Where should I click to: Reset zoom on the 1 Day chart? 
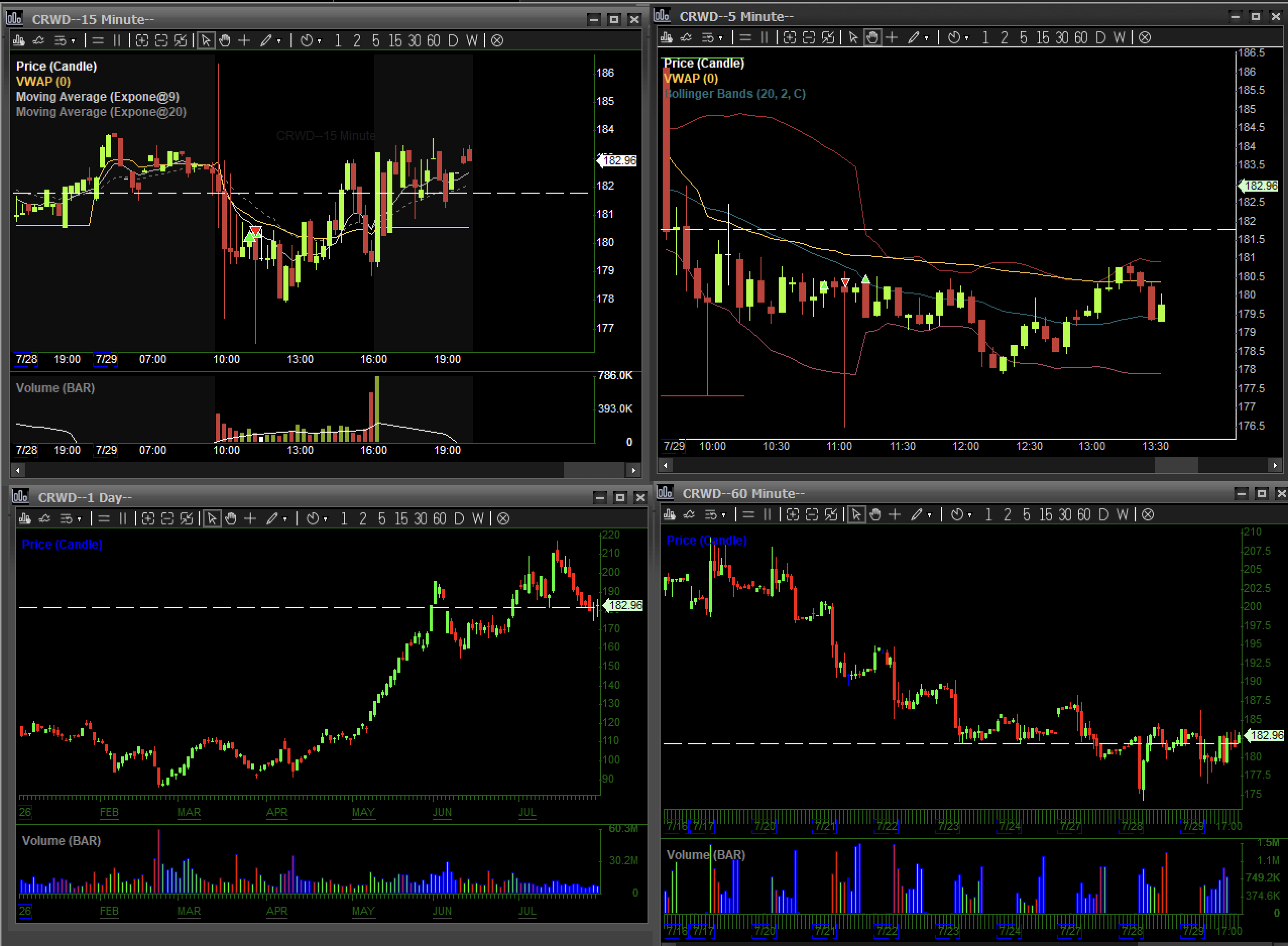pos(187,519)
